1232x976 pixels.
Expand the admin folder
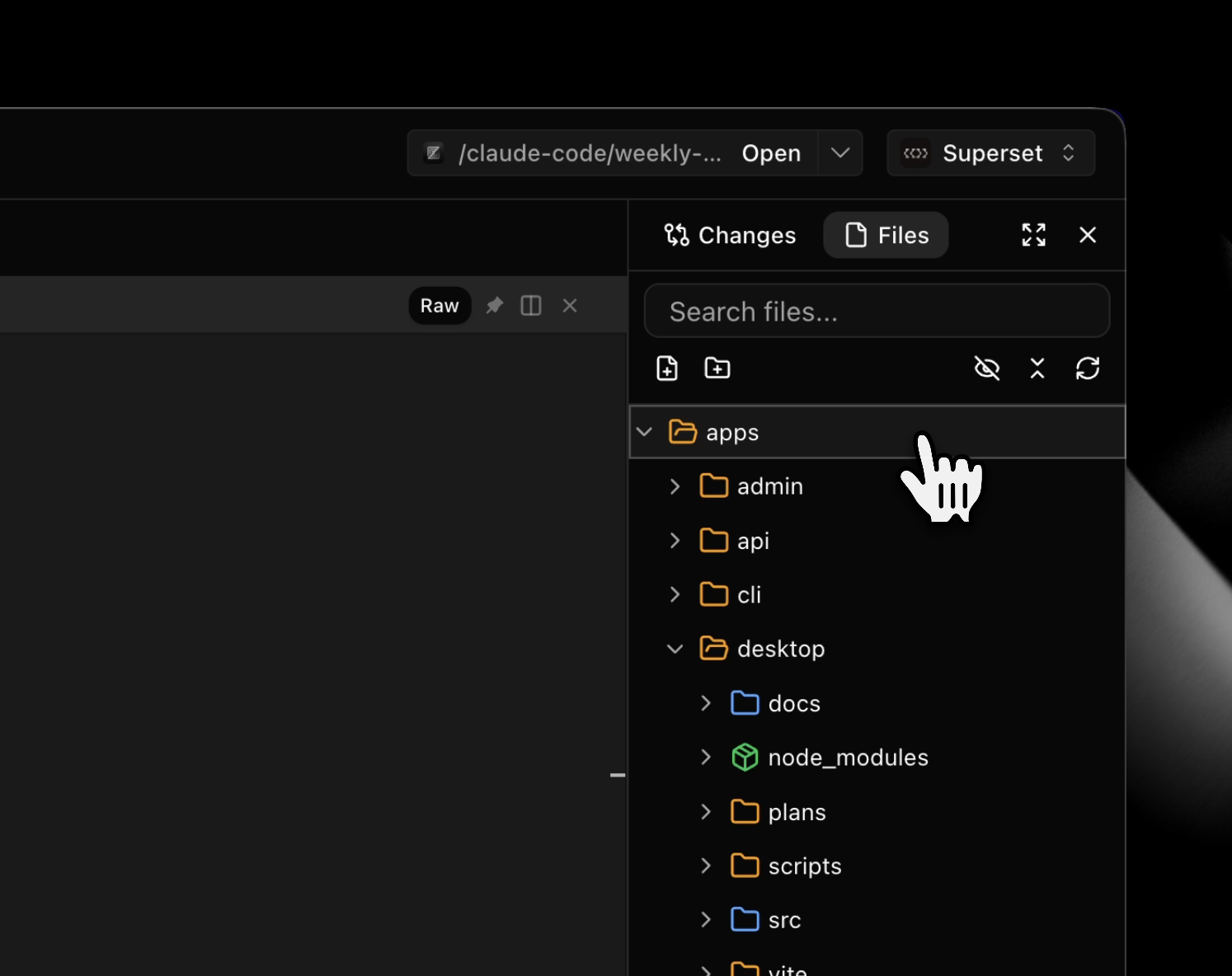675,486
